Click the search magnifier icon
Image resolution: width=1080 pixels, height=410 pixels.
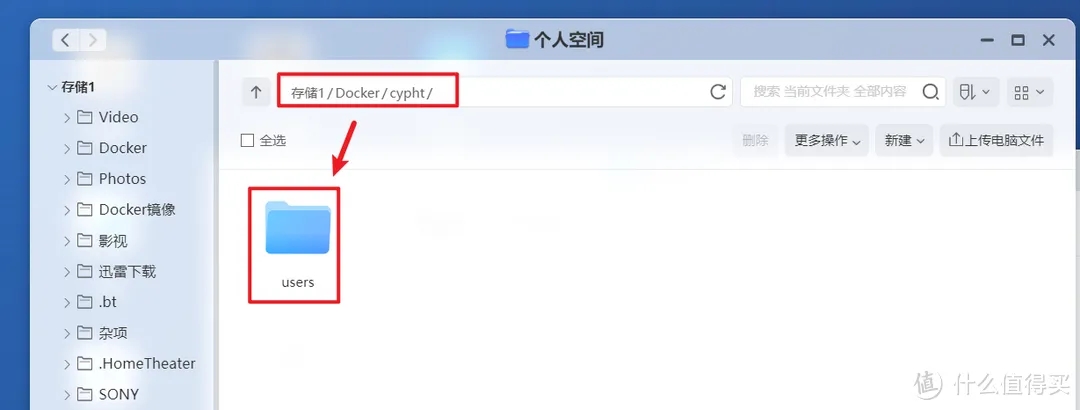pyautogui.click(x=931, y=92)
